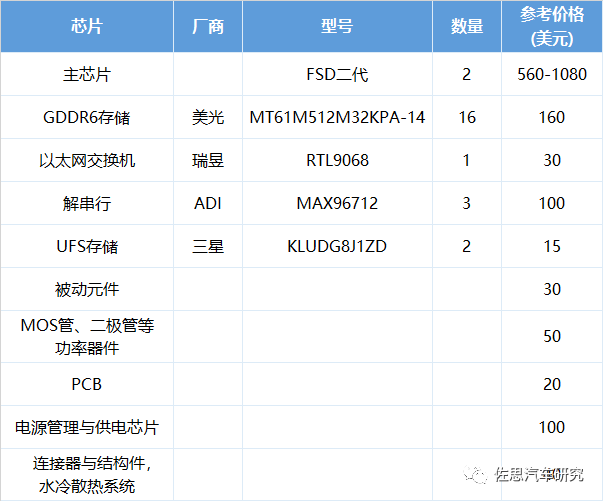Image resolution: width=603 pixels, height=501 pixels.
Task: Click the 参考价格(美元) column header
Action: [x=552, y=26]
